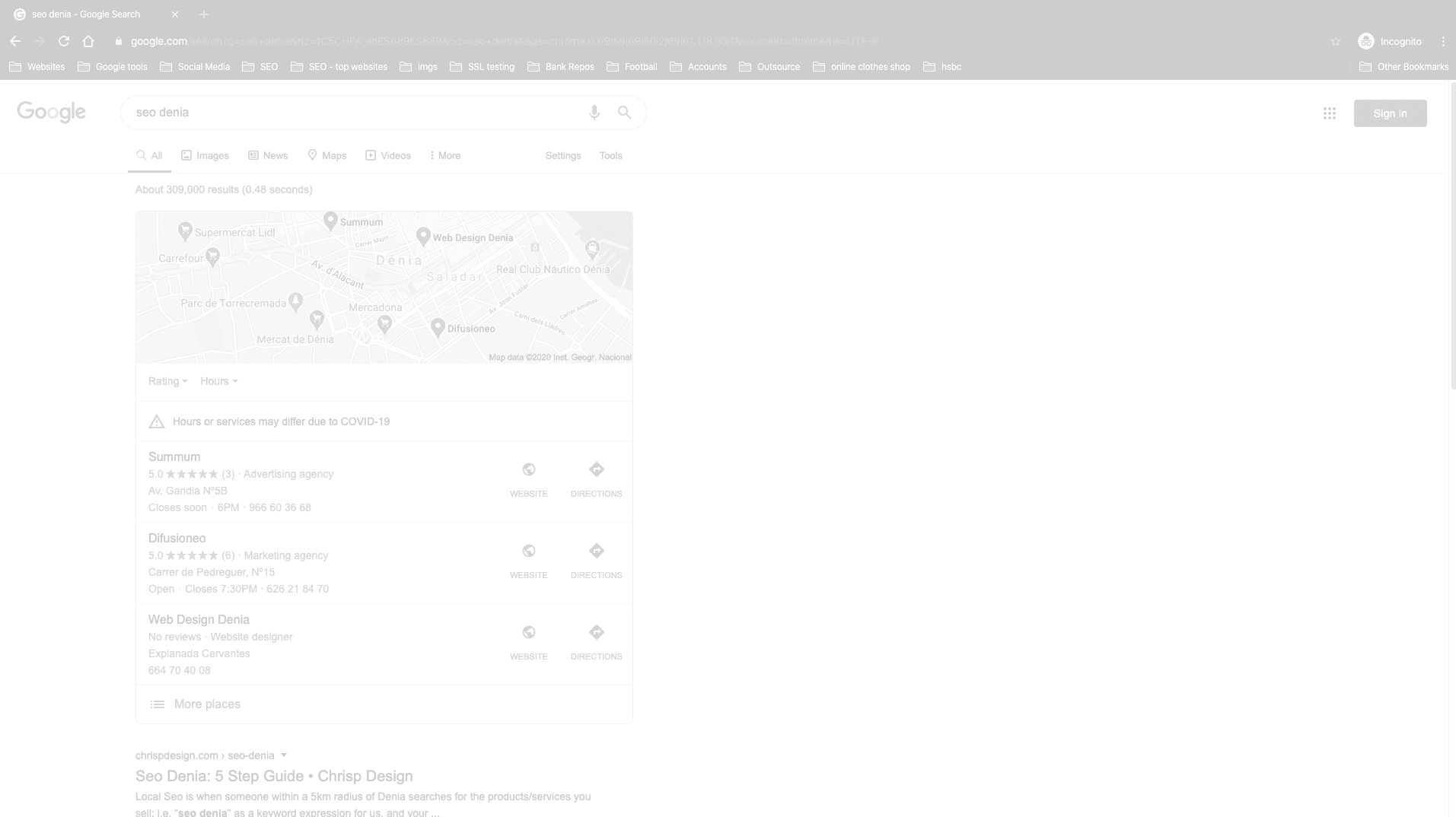Open Seo Denia: 5 Step Guide result
Viewport: 1456px width, 817px height.
click(274, 776)
